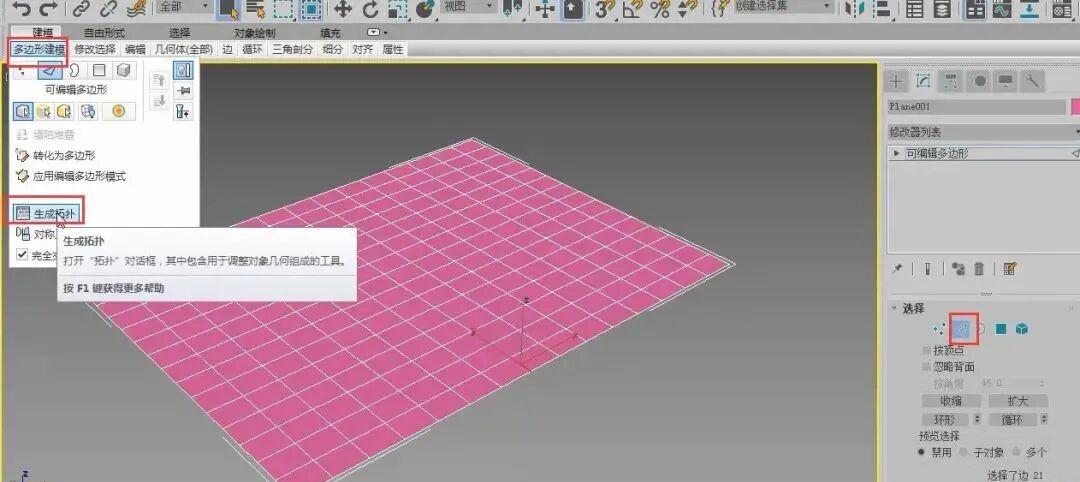Image resolution: width=1080 pixels, height=482 pixels.
Task: Open the 修改选择 ribbon panel
Action: (x=95, y=50)
